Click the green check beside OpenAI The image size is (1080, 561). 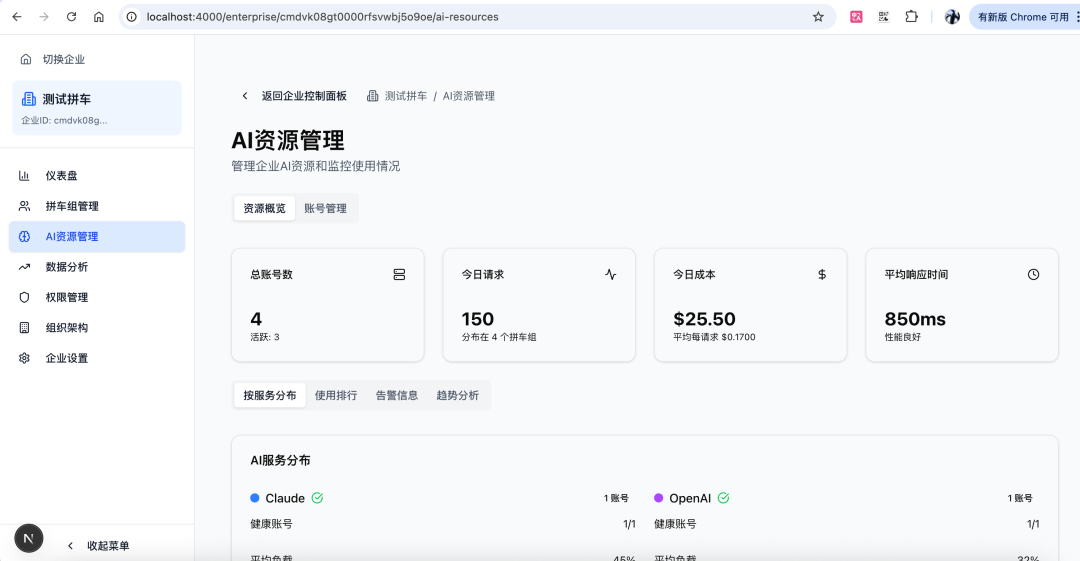(724, 498)
